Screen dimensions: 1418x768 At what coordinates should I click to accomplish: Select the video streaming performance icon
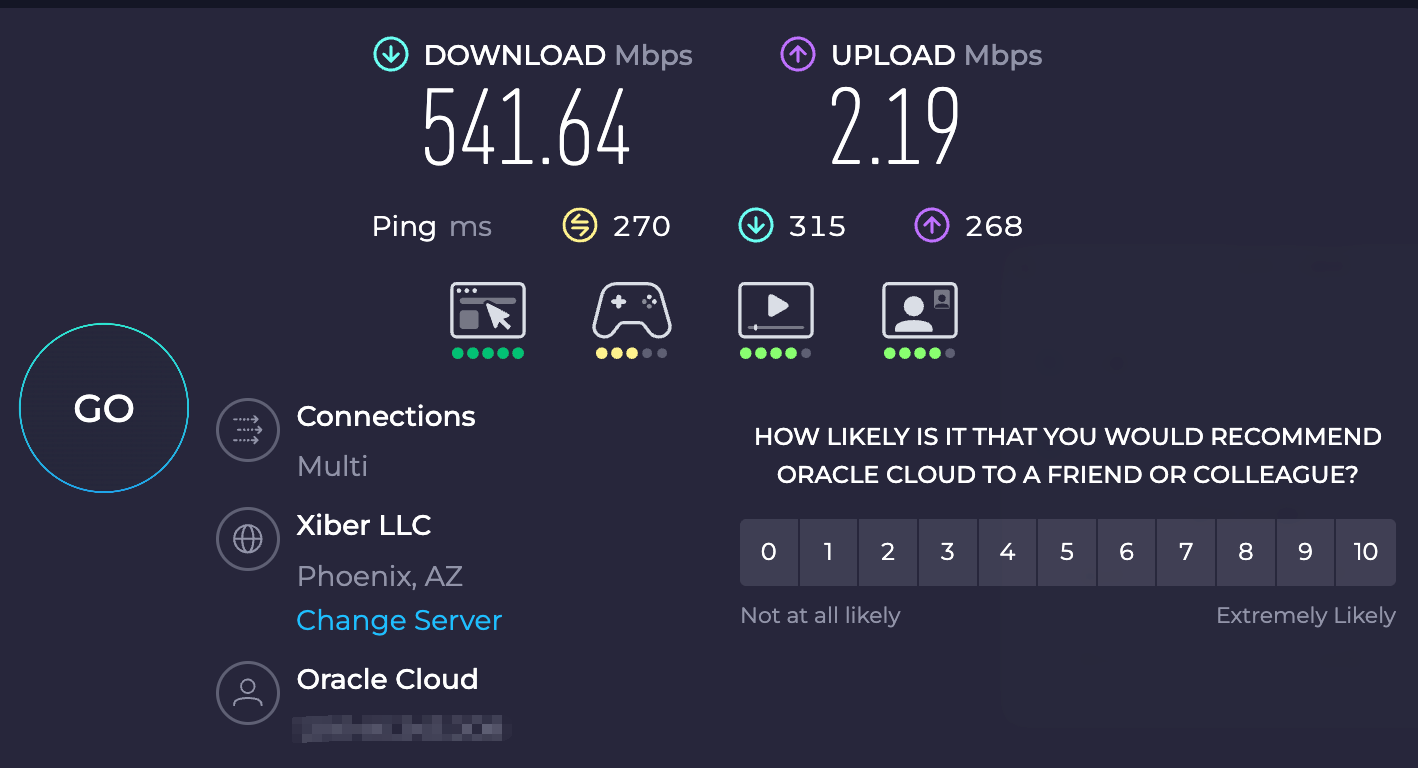click(775, 311)
